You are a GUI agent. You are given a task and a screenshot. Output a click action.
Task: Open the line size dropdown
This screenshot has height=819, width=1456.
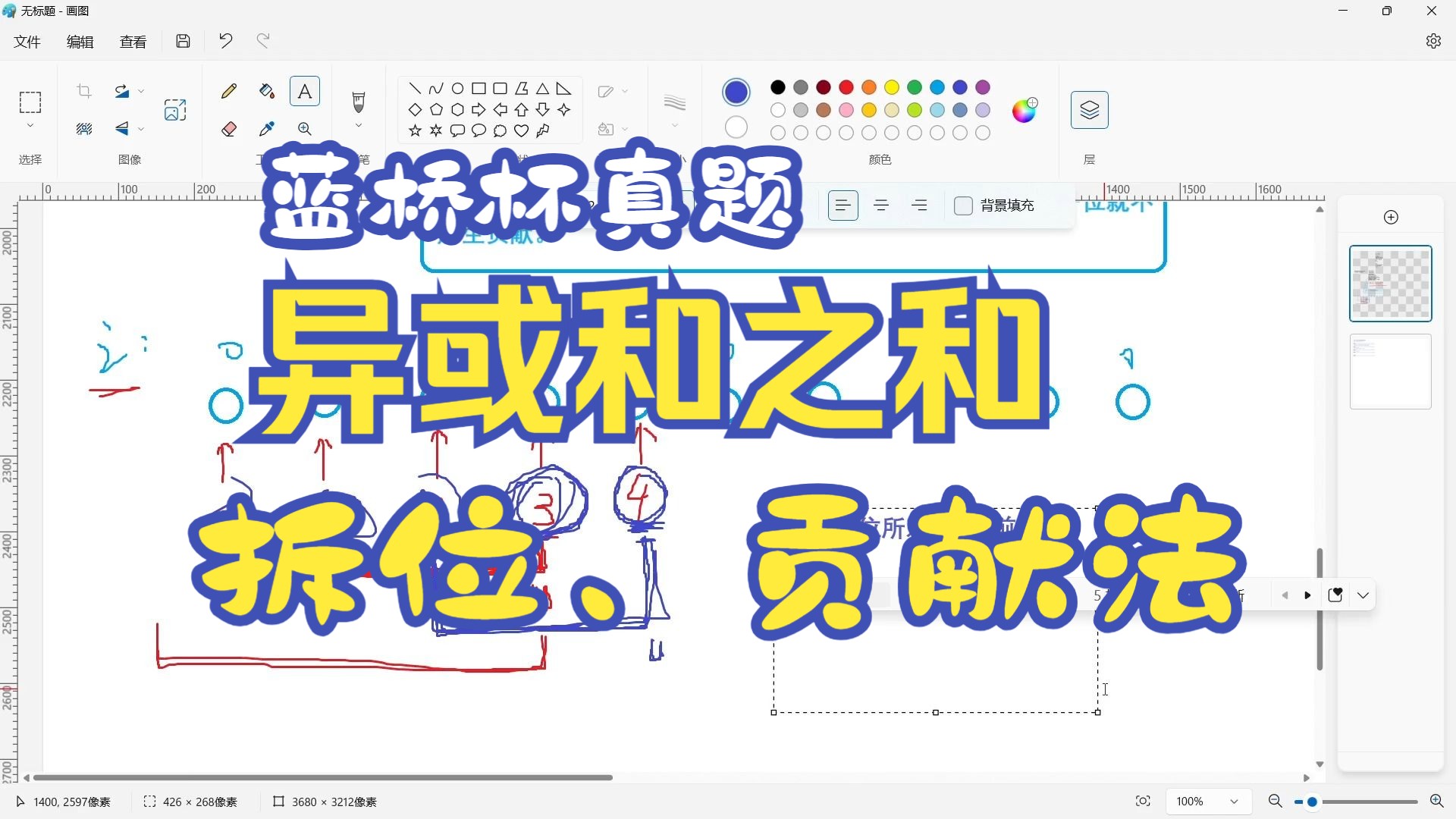pyautogui.click(x=675, y=126)
